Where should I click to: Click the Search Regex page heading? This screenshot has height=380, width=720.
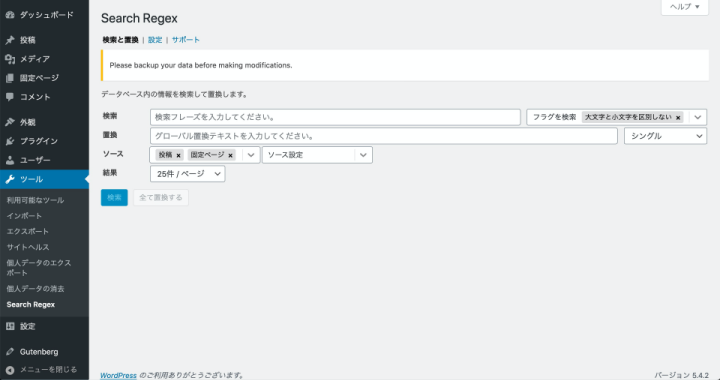[139, 19]
